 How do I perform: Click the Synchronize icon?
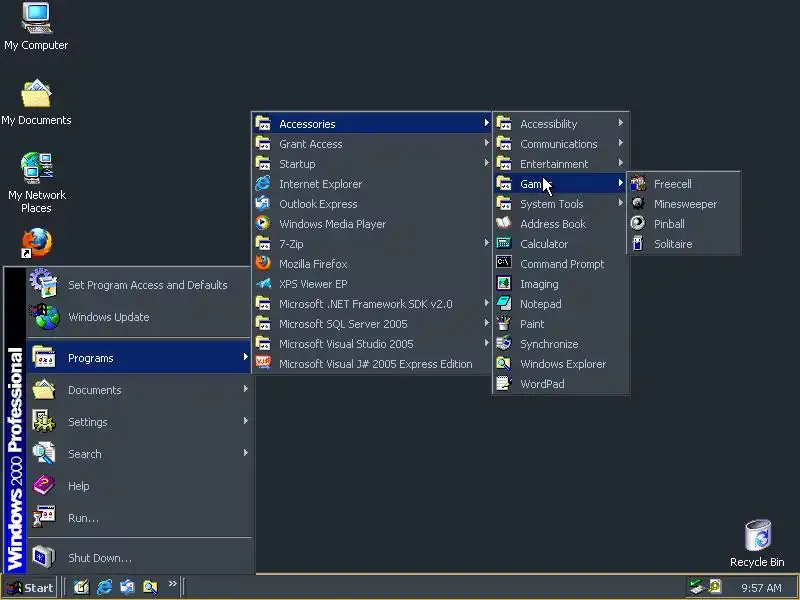click(x=504, y=343)
